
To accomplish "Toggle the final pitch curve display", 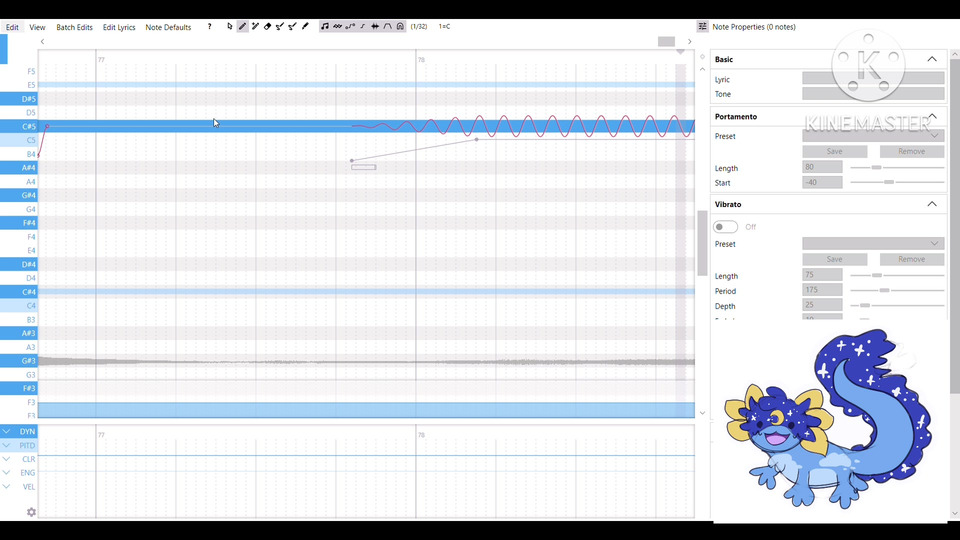I will point(362,26).
